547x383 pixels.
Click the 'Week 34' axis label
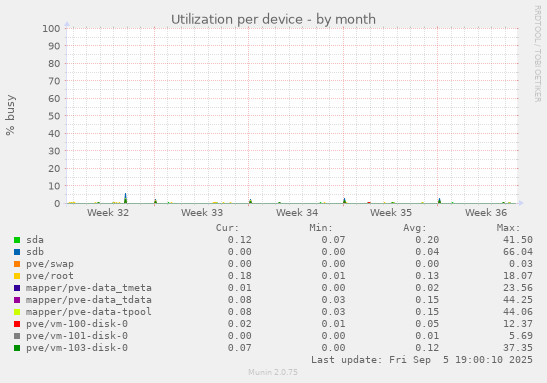[297, 213]
